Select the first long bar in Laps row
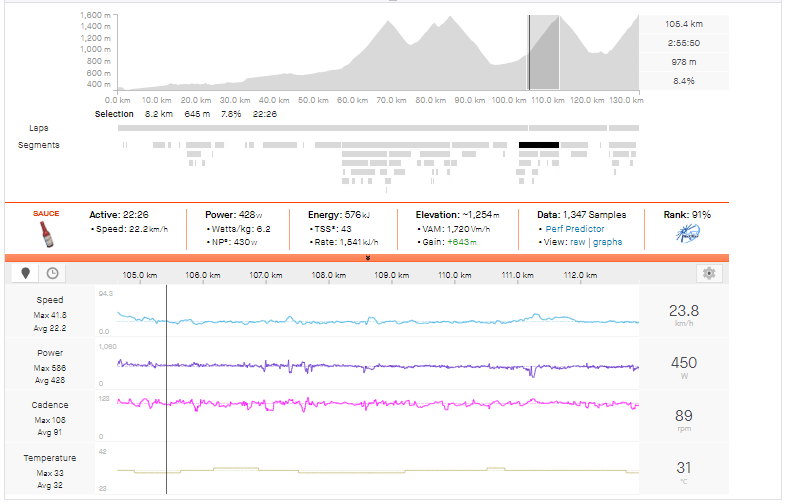Image resolution: width=787 pixels, height=503 pixels. click(x=322, y=128)
